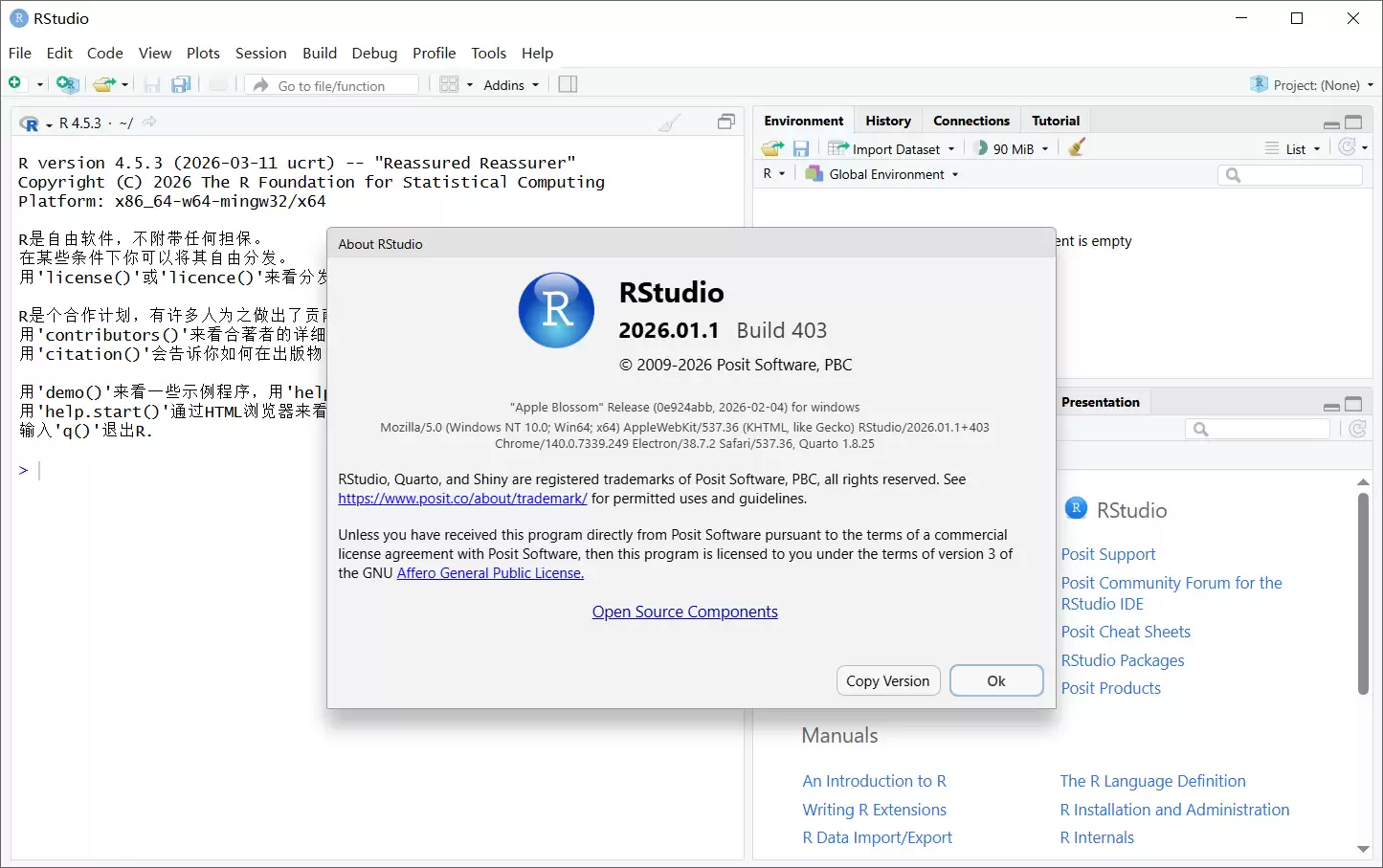Viewport: 1383px width, 868px height.
Task: Open An Introduction to R manual
Action: [875, 781]
